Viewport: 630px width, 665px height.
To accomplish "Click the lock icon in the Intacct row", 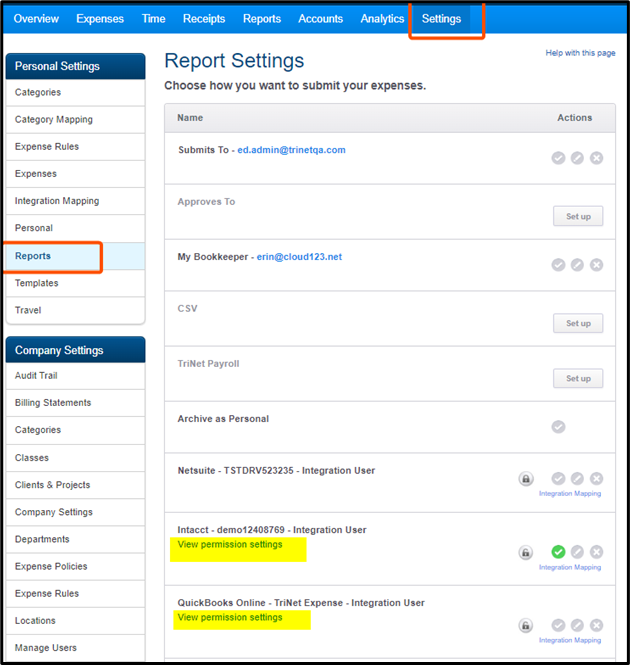I will tap(526, 552).
